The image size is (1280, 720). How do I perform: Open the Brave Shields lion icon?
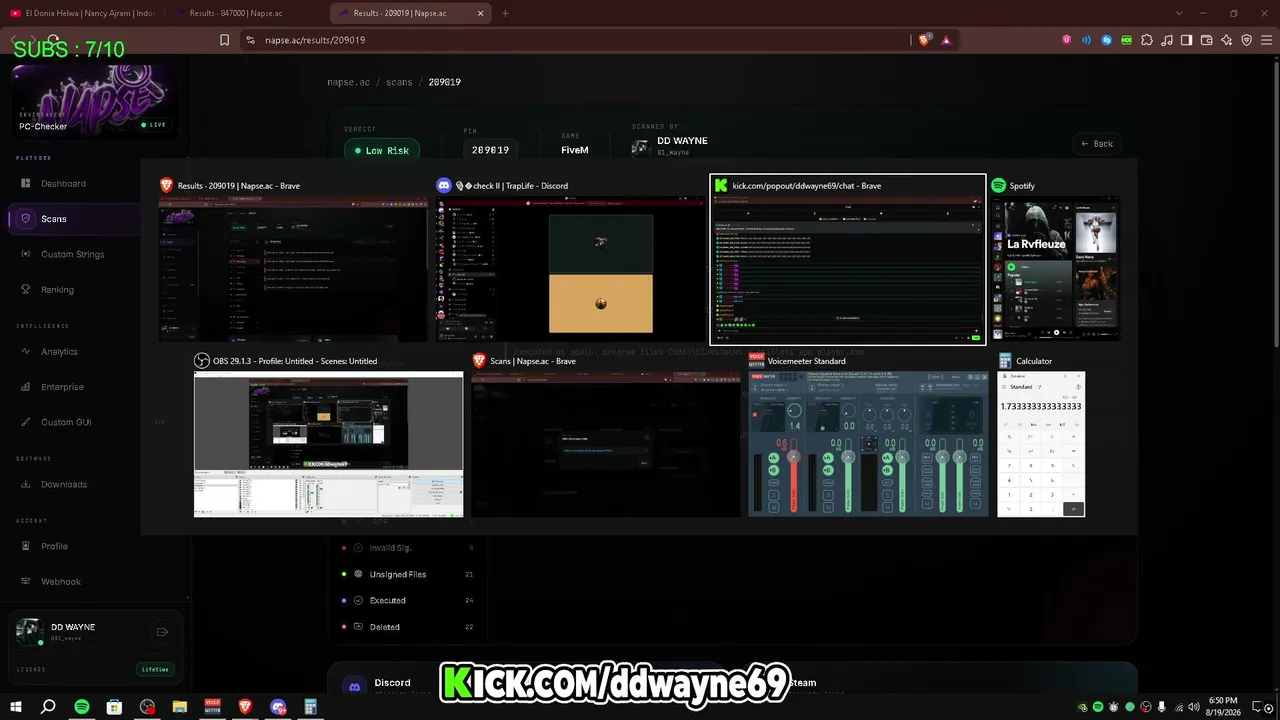[924, 40]
